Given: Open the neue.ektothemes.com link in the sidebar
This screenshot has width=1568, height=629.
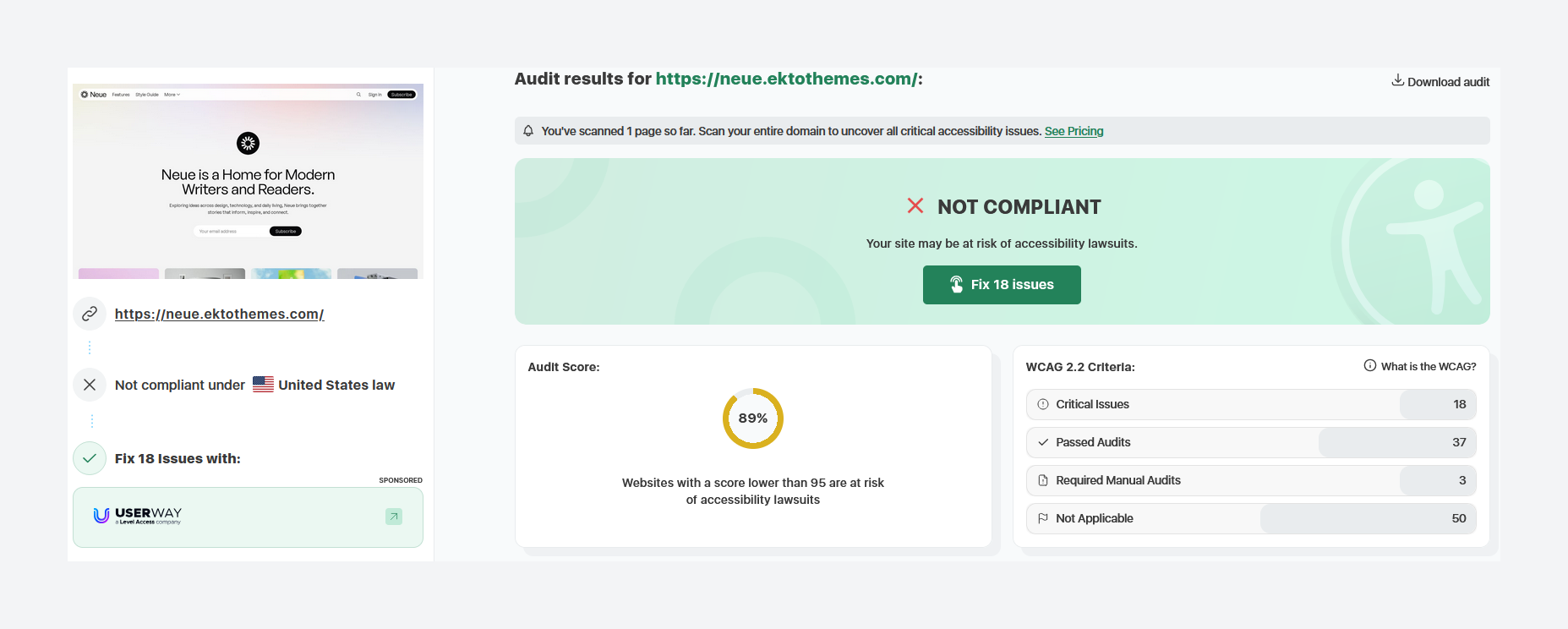Looking at the screenshot, I should [219, 314].
